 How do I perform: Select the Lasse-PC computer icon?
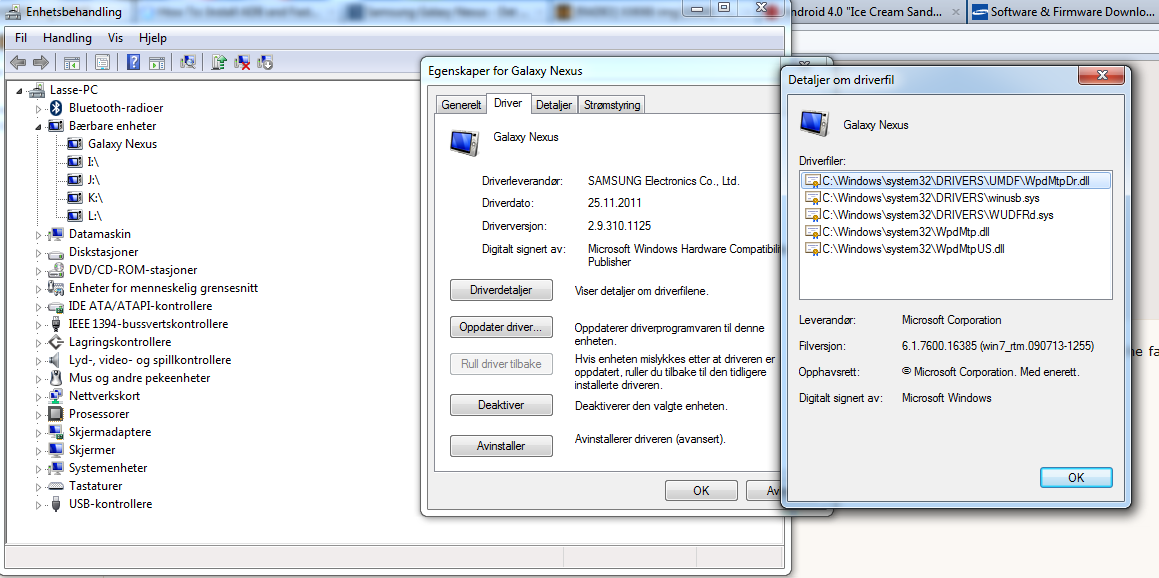[36, 90]
